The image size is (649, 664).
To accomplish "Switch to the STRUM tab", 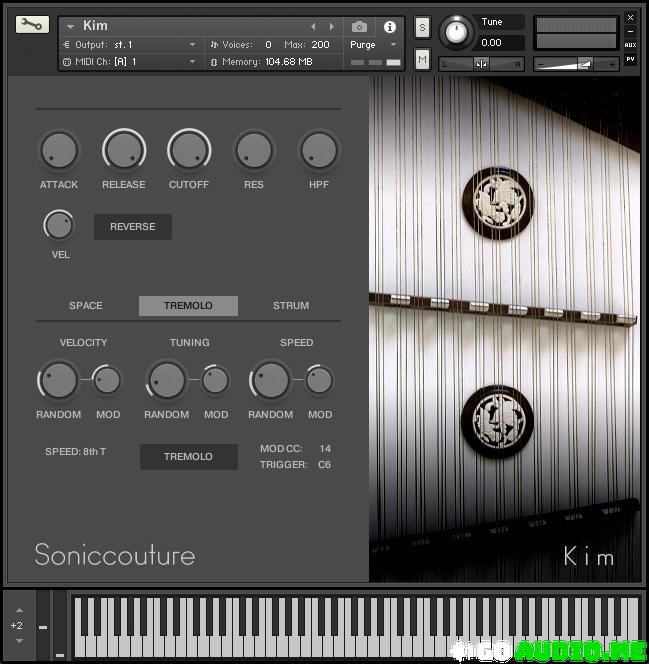I will (x=291, y=306).
